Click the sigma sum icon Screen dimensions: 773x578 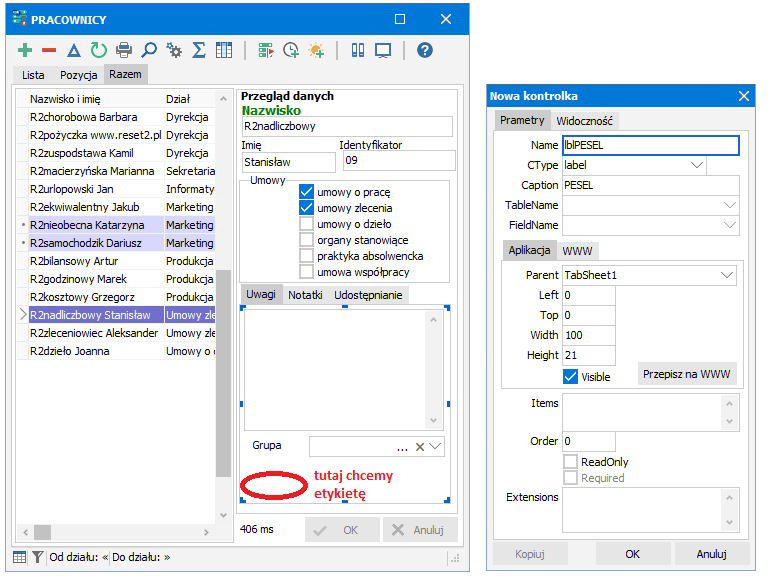tap(199, 50)
